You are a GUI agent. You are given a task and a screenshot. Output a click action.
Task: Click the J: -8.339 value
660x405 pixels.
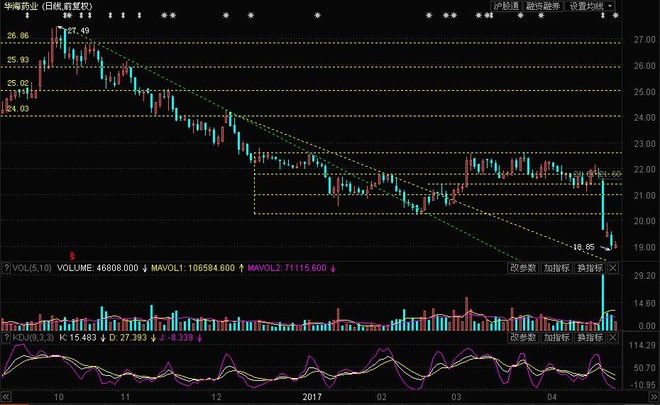pos(176,338)
